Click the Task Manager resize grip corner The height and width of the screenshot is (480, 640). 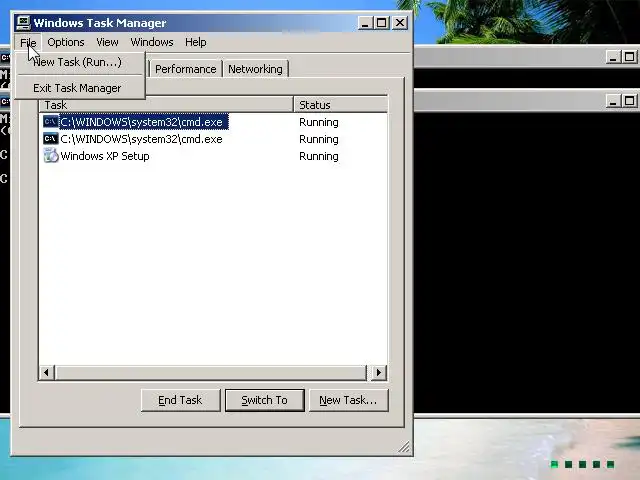click(x=404, y=447)
